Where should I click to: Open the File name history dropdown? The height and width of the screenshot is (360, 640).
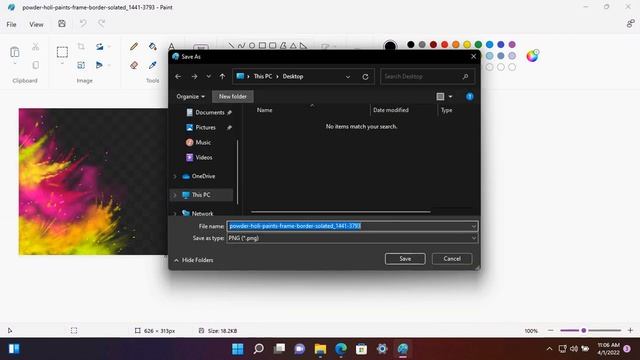pyautogui.click(x=473, y=226)
